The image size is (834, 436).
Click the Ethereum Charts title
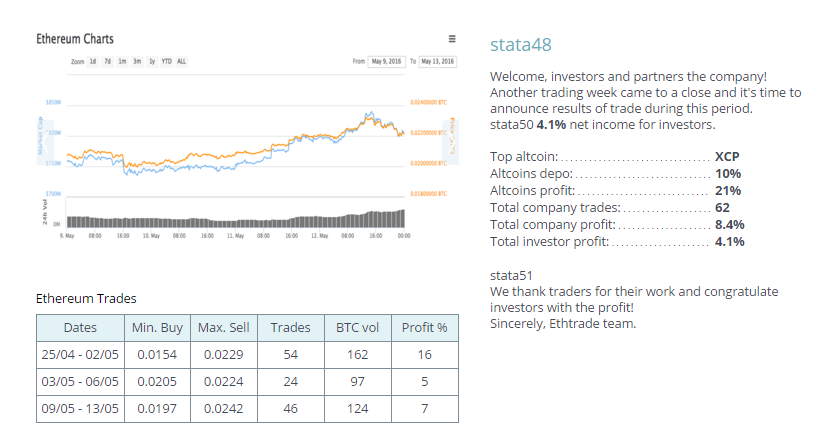(x=75, y=39)
